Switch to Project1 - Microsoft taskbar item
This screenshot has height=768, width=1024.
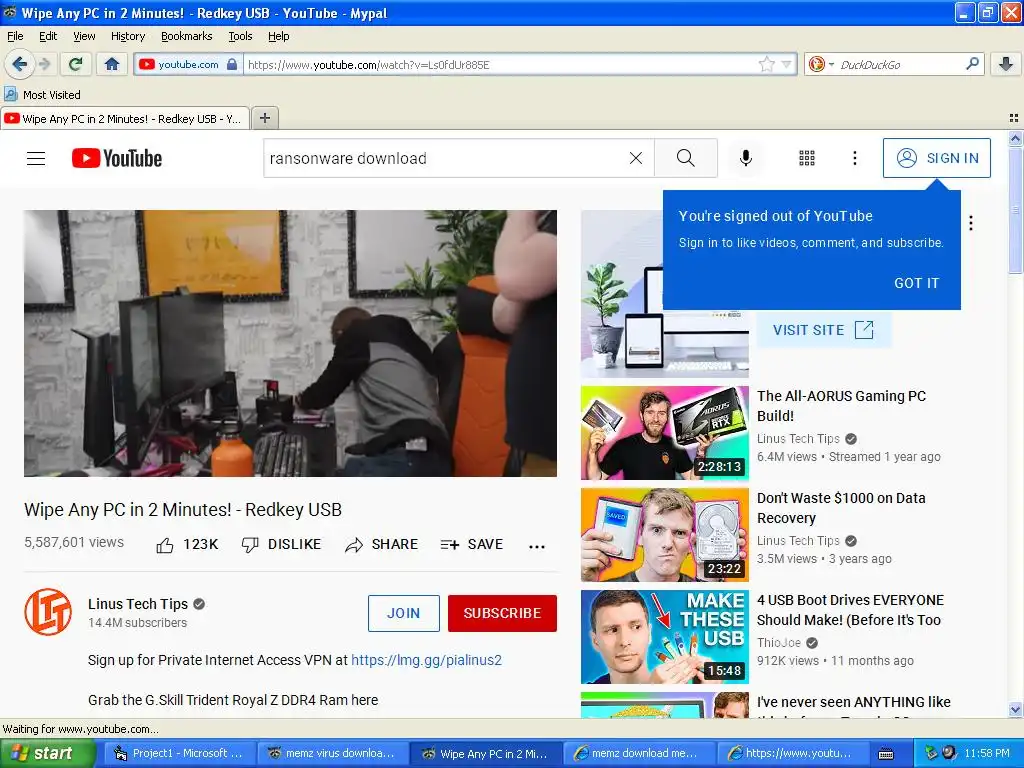(178, 753)
